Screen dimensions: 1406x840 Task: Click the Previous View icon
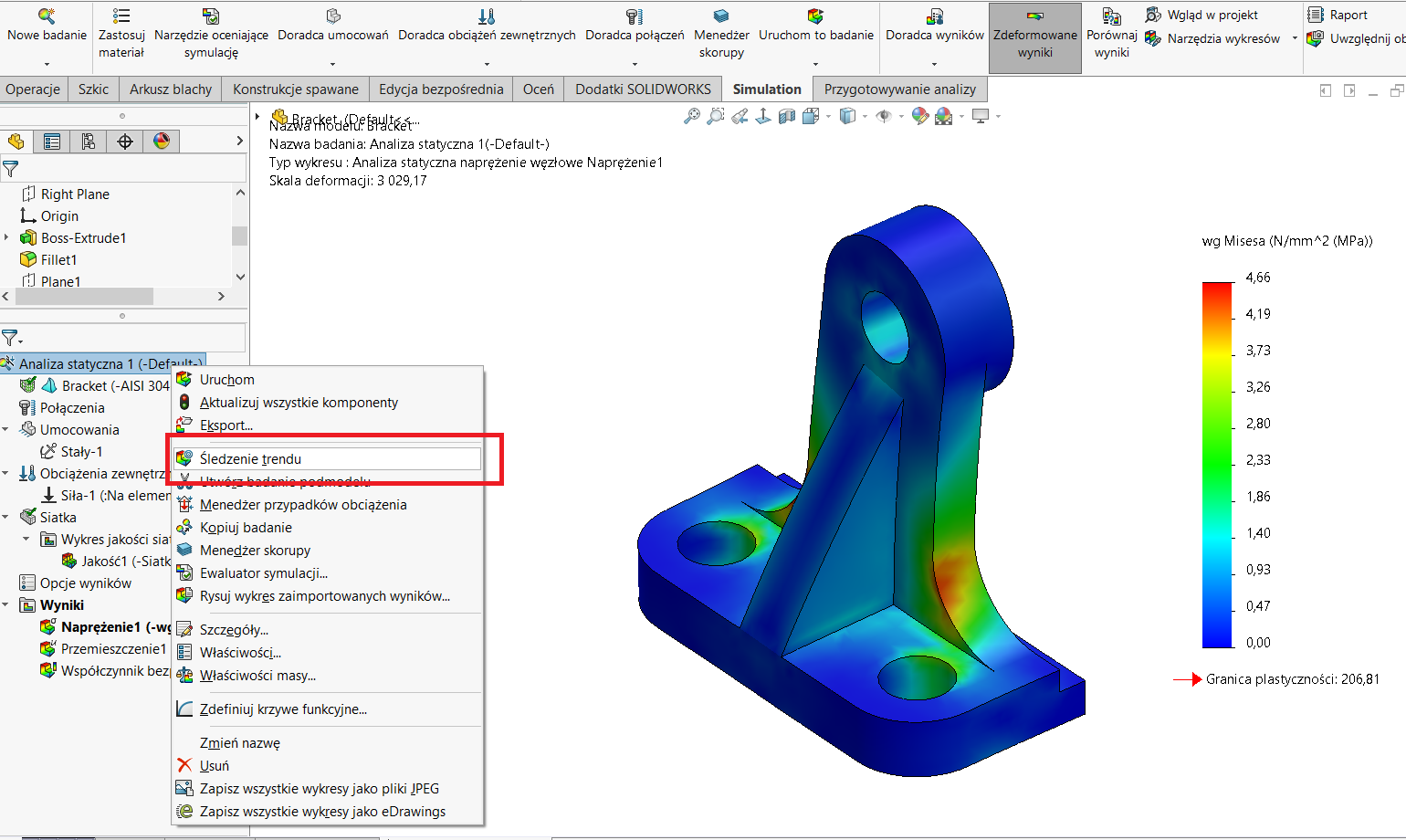coord(740,116)
